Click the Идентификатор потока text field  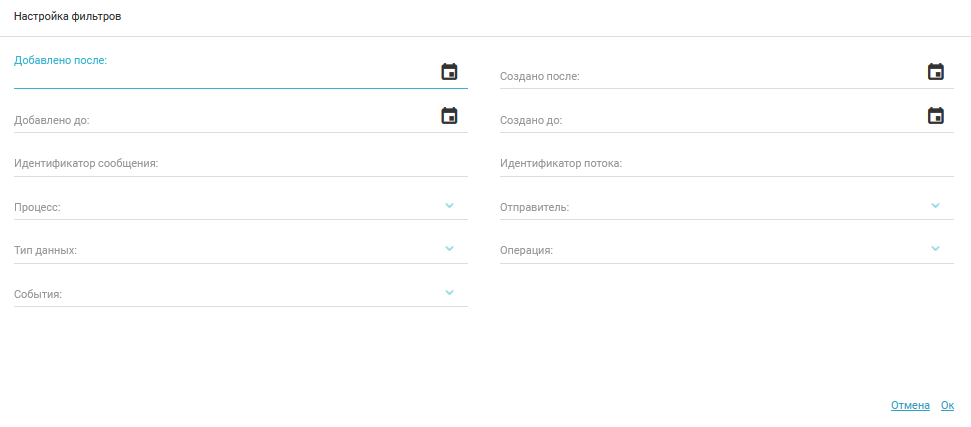(726, 163)
